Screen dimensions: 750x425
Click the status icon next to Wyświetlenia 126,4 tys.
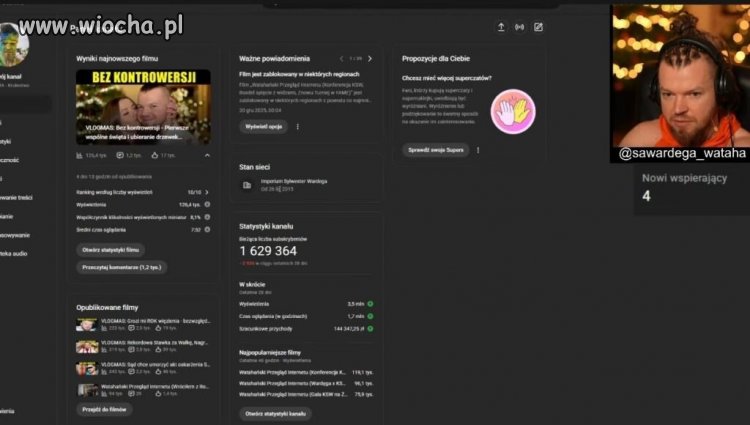208,204
